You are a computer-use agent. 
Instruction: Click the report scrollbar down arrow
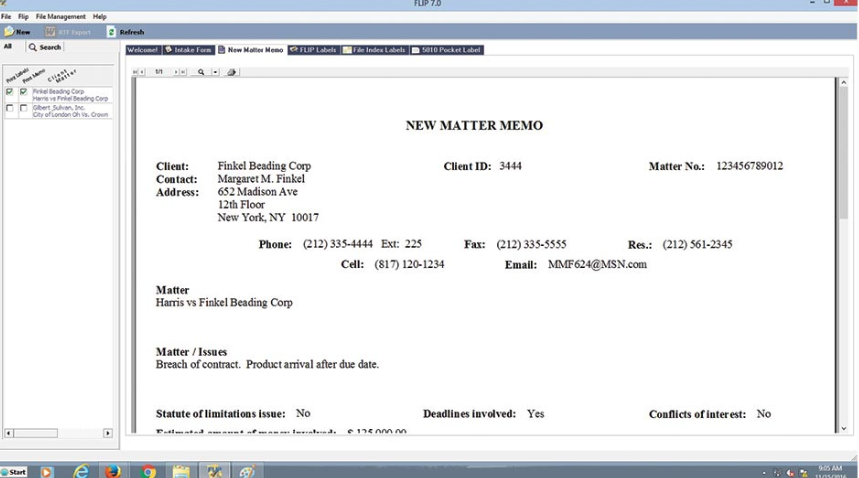[844, 428]
